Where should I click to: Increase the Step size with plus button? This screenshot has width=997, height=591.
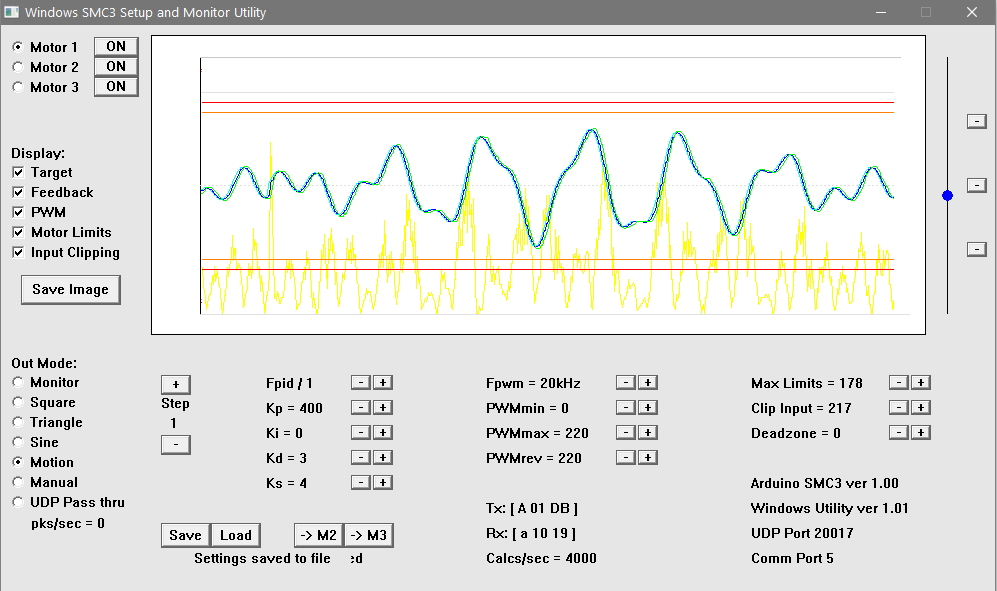tap(175, 385)
